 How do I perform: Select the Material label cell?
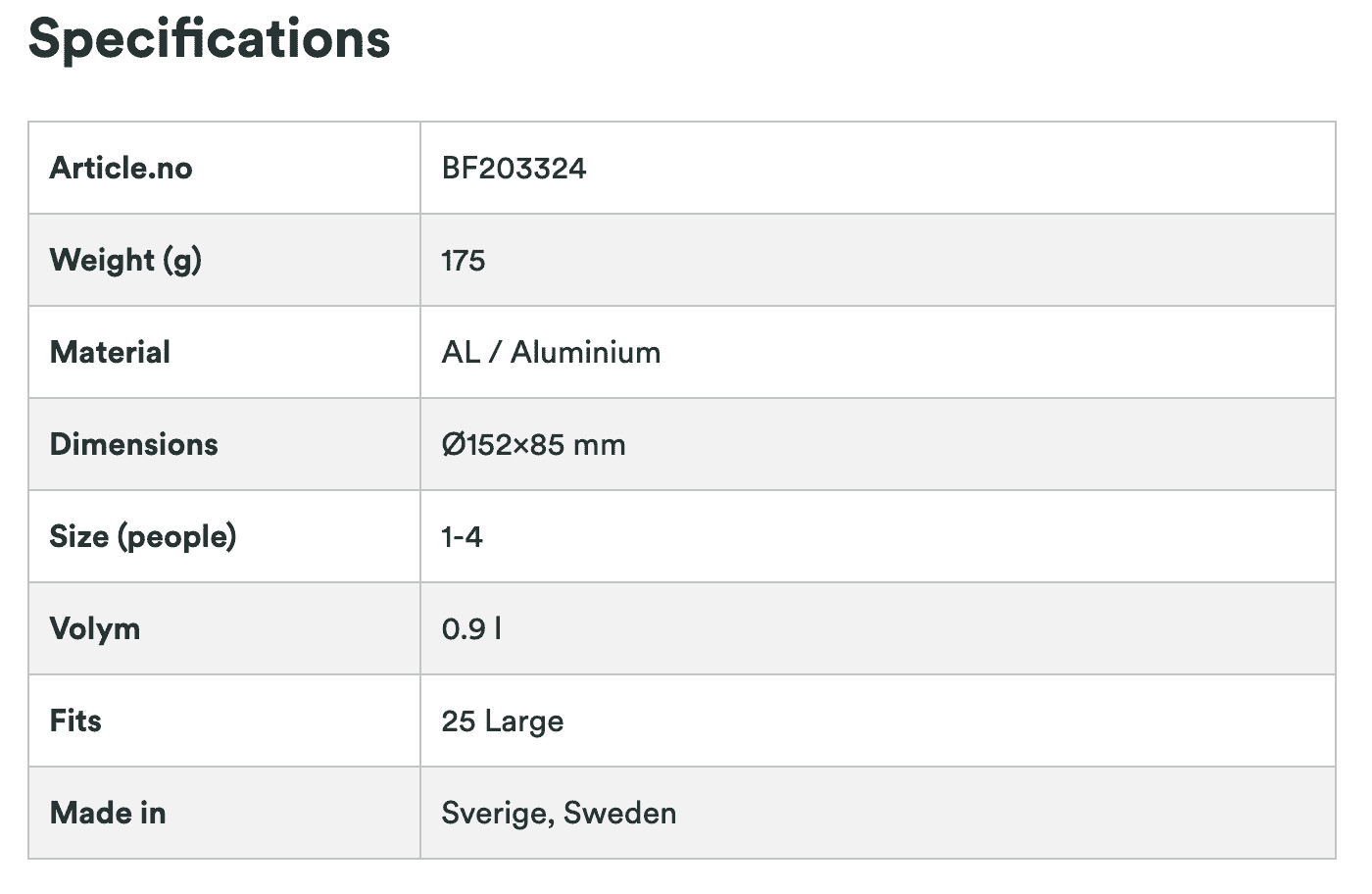pyautogui.click(x=224, y=352)
